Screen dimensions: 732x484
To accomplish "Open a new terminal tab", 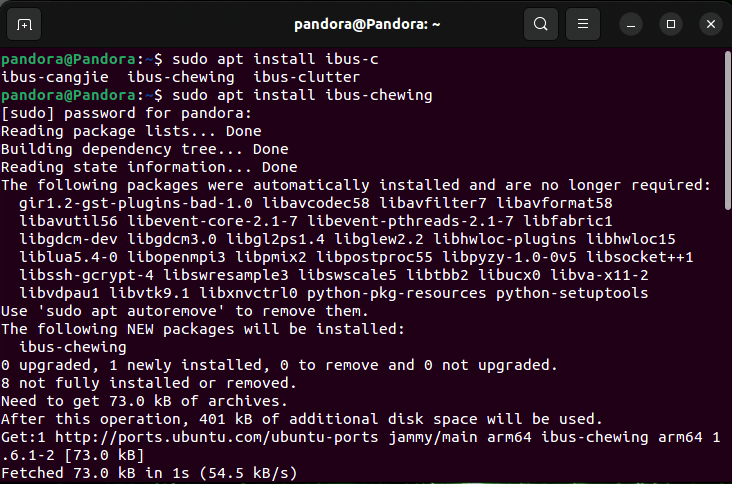I will pos(24,24).
